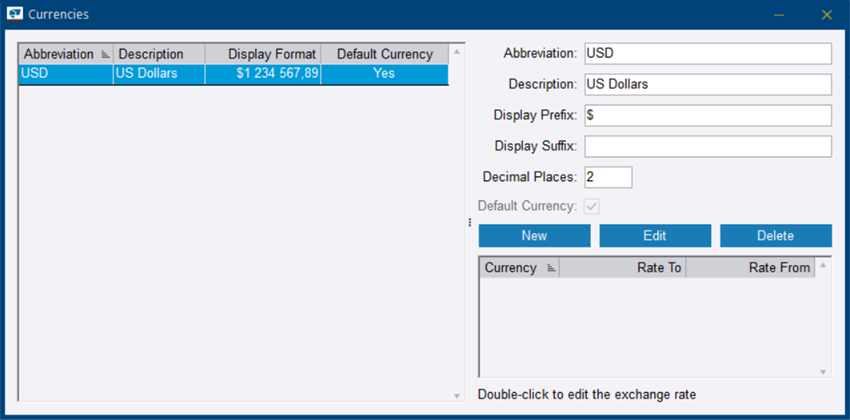Viewport: 850px width, 420px height.
Task: Select the USD US Dollars row
Action: click(234, 74)
